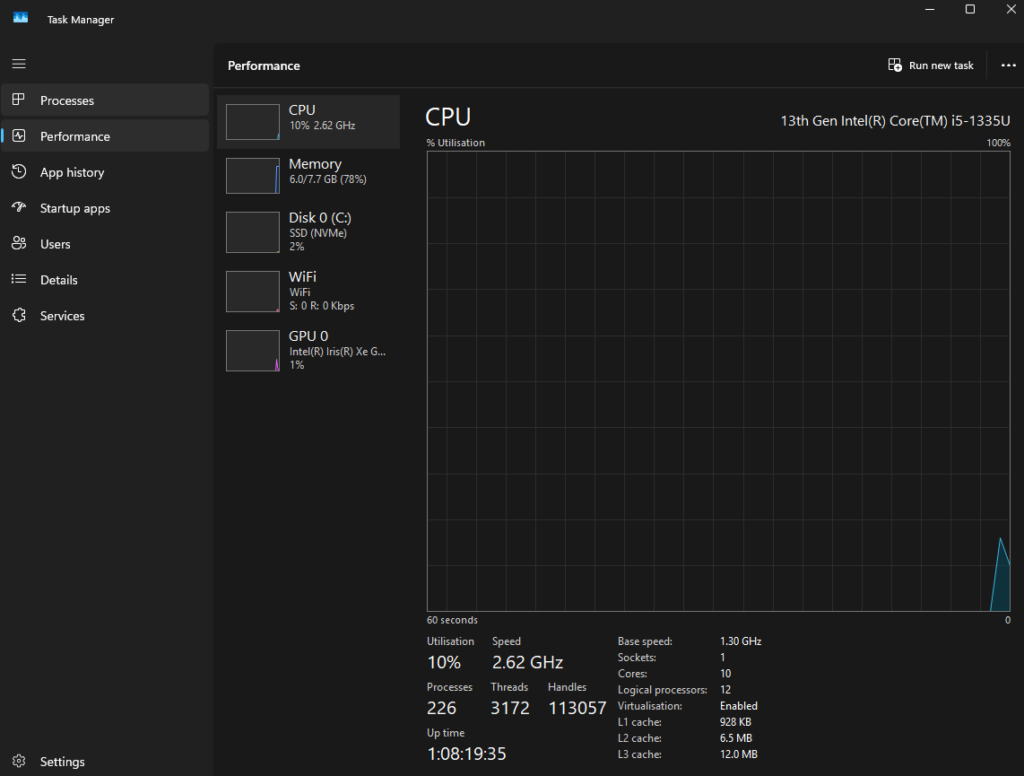This screenshot has height=776, width=1024.
Task: Close the Task Manager window
Action: pos(1010,9)
